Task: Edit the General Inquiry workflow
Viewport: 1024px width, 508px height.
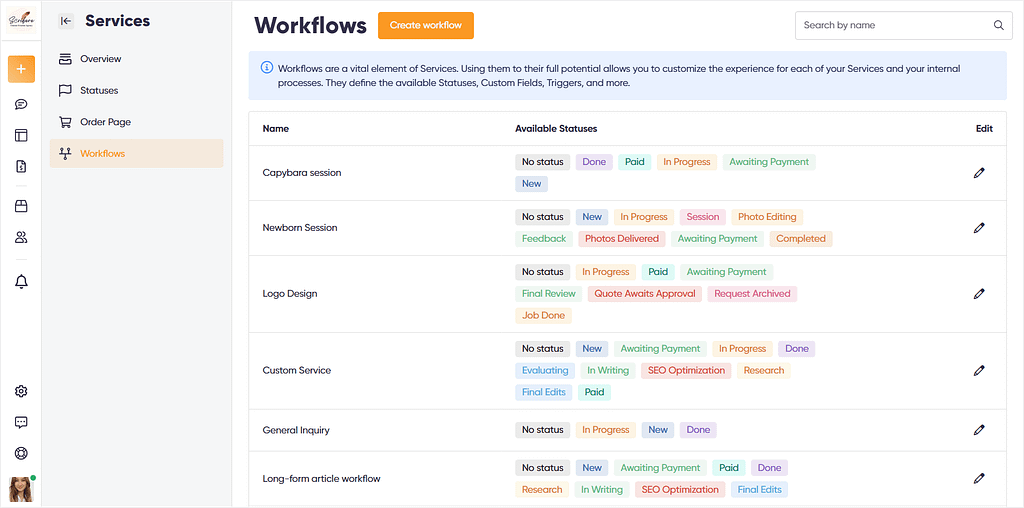Action: click(978, 430)
